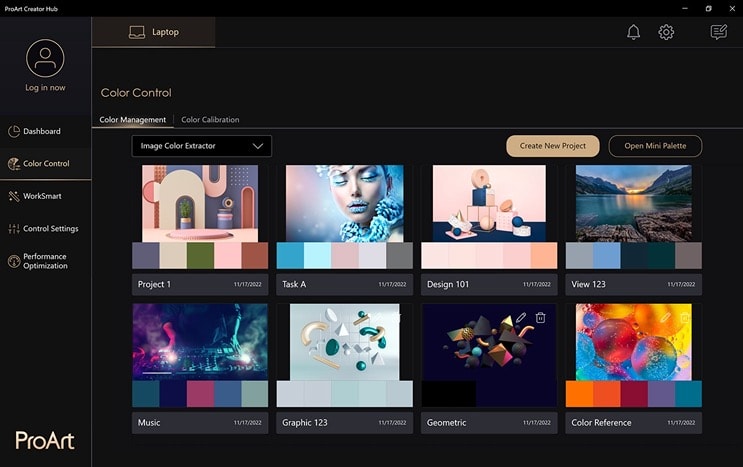Pick the bright orange swatch in Color Reference
This screenshot has height=467, width=743.
pyautogui.click(x=579, y=394)
